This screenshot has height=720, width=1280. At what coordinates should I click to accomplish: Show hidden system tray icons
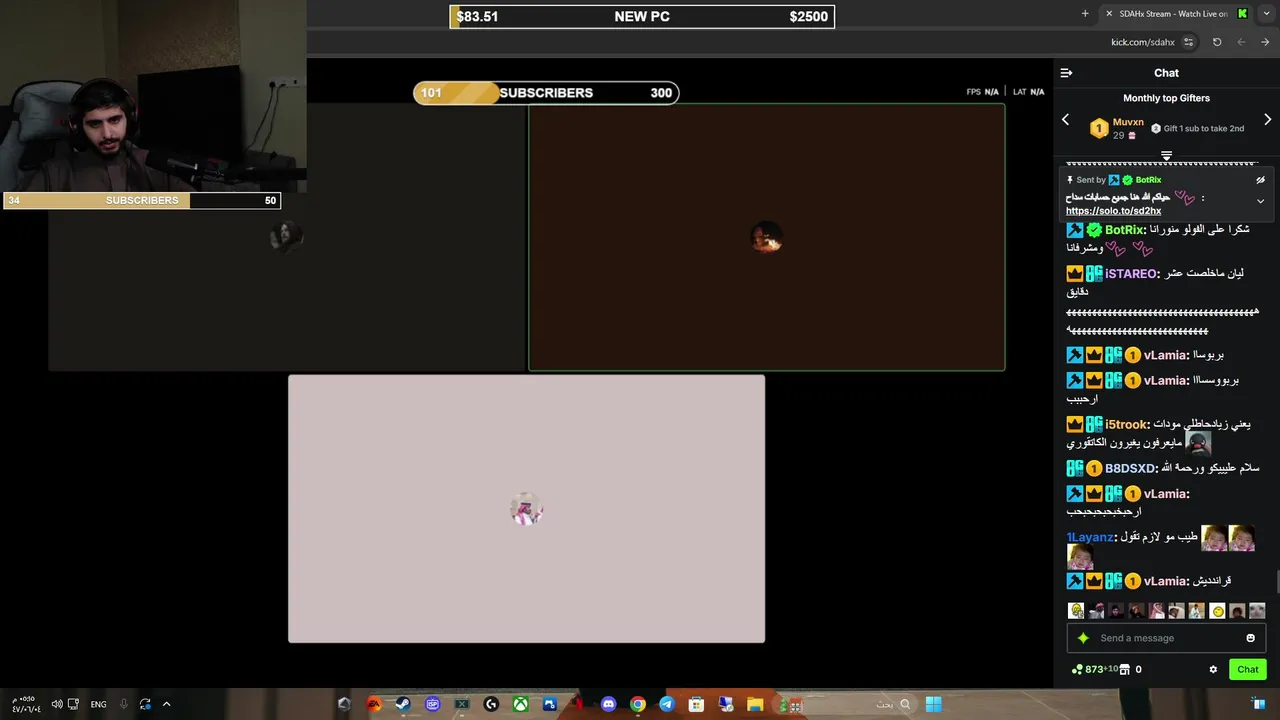click(x=166, y=704)
